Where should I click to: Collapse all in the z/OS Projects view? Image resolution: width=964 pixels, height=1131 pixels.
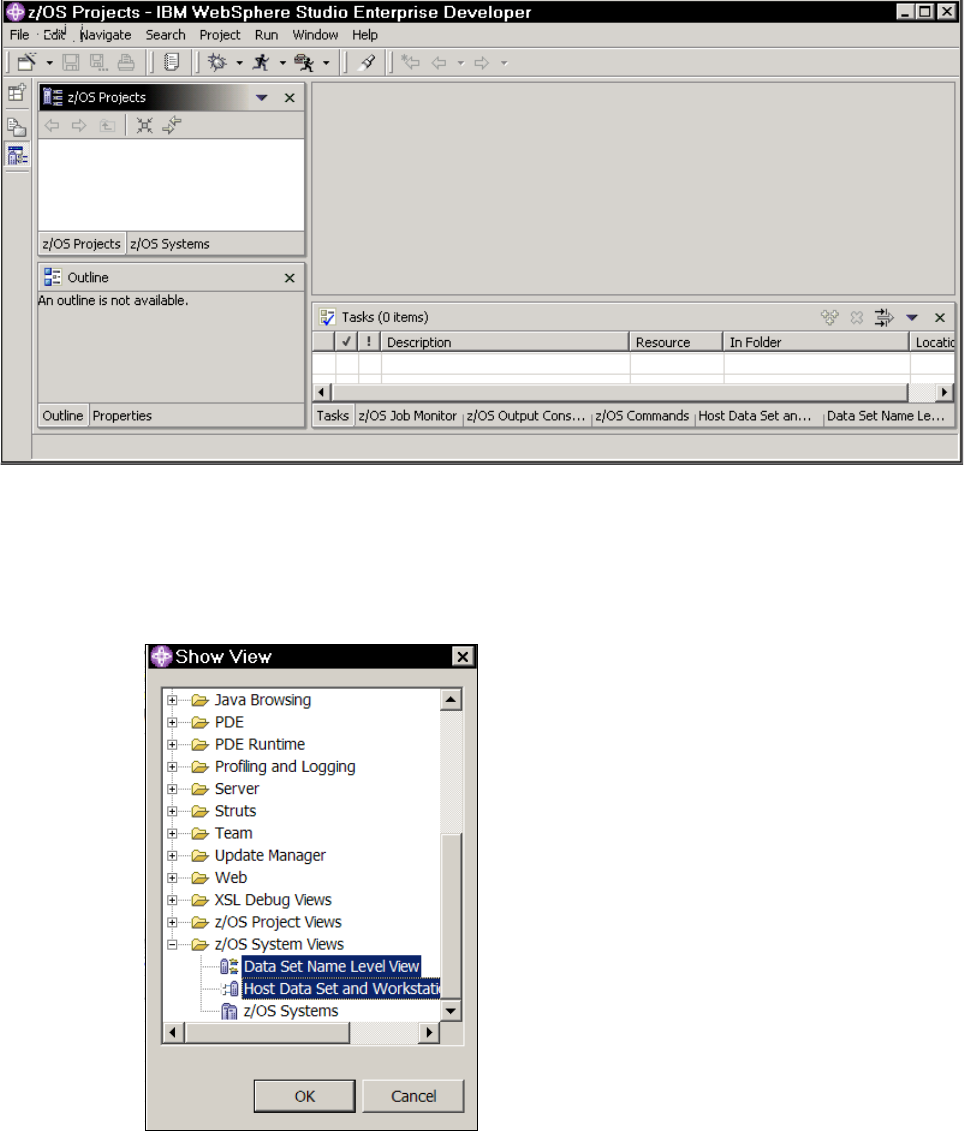pyautogui.click(x=145, y=124)
